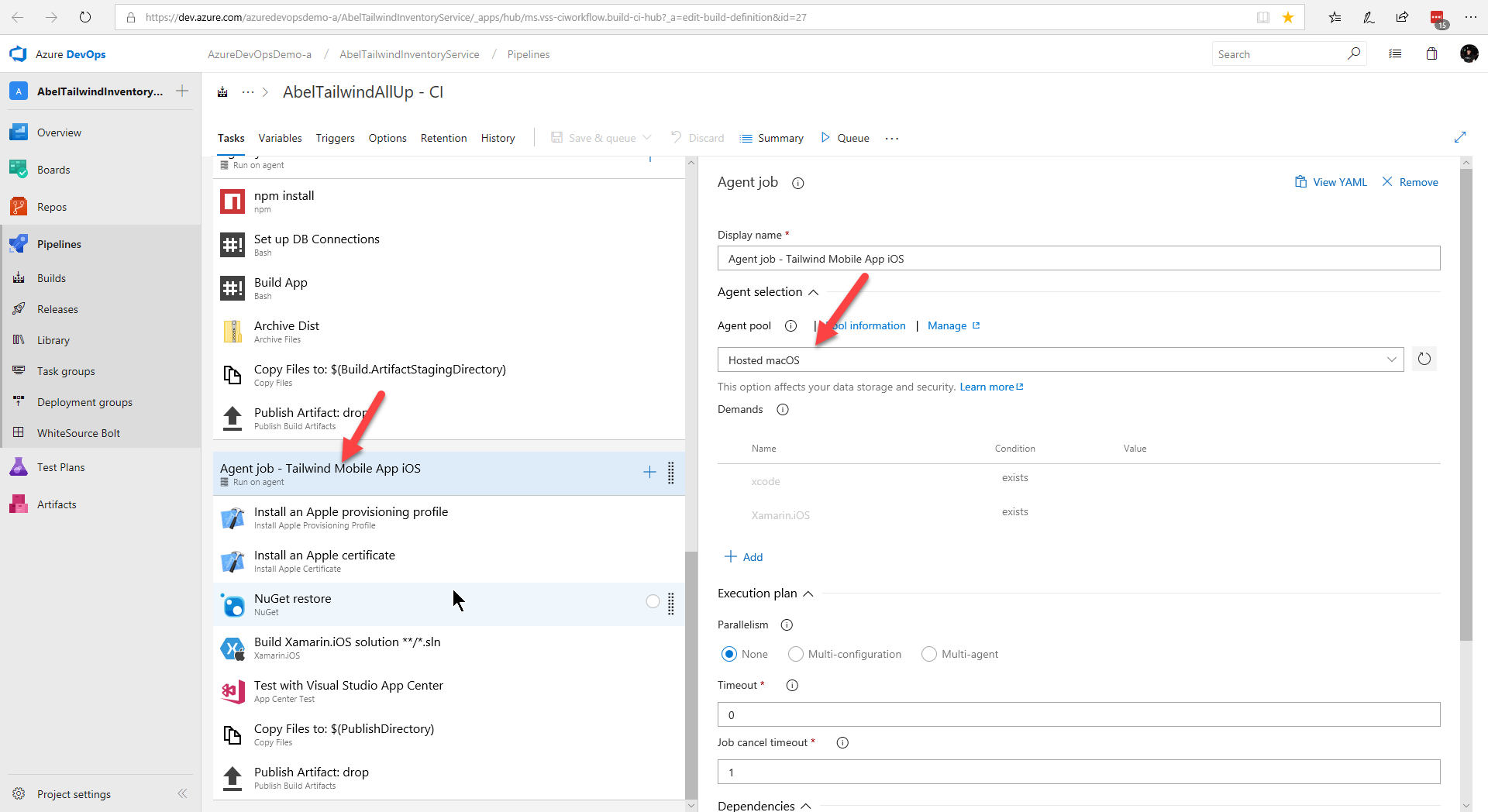Switch to the History tab
The image size is (1488, 812).
498,138
